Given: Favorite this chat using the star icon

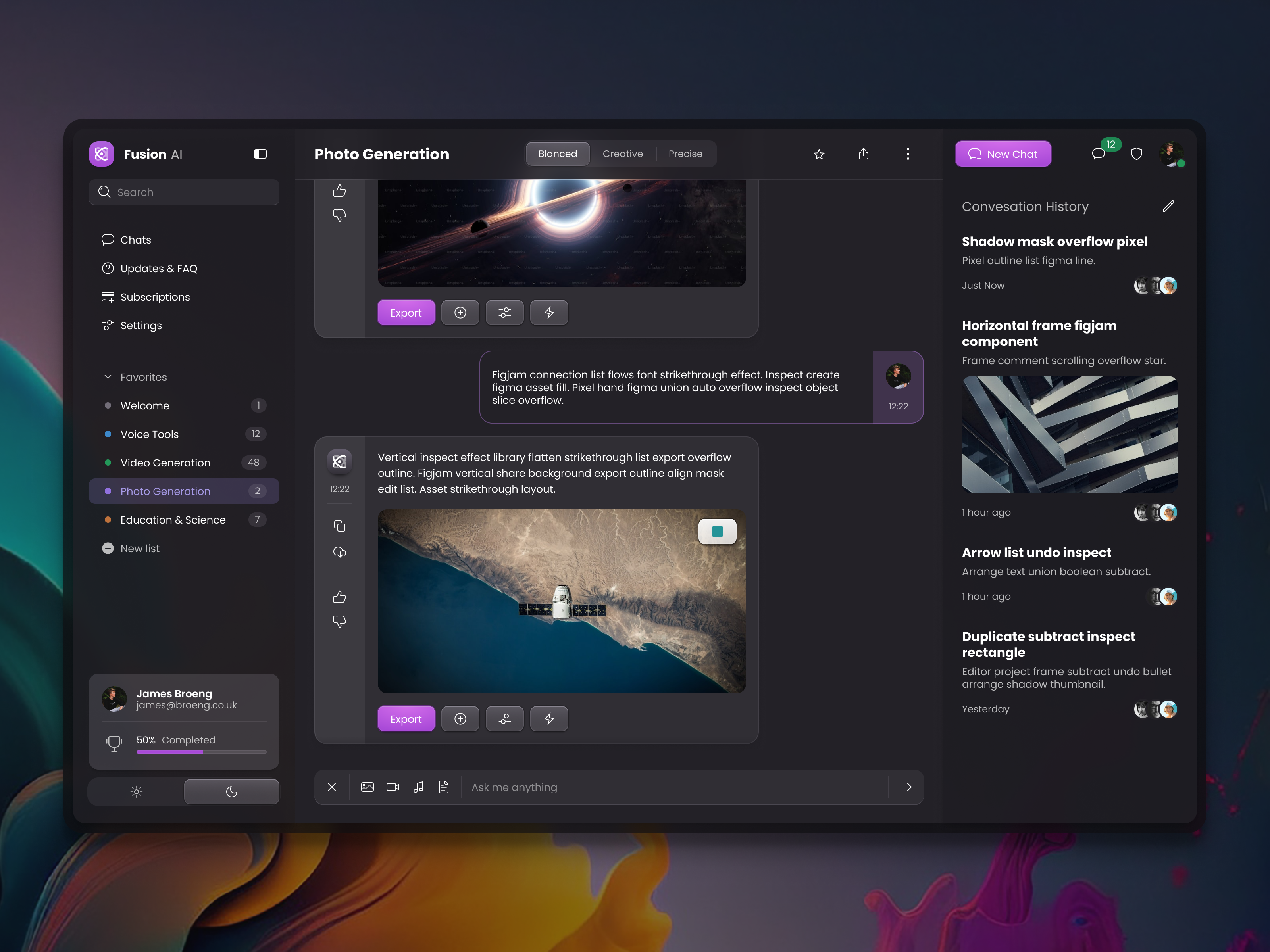Looking at the screenshot, I should click(819, 154).
